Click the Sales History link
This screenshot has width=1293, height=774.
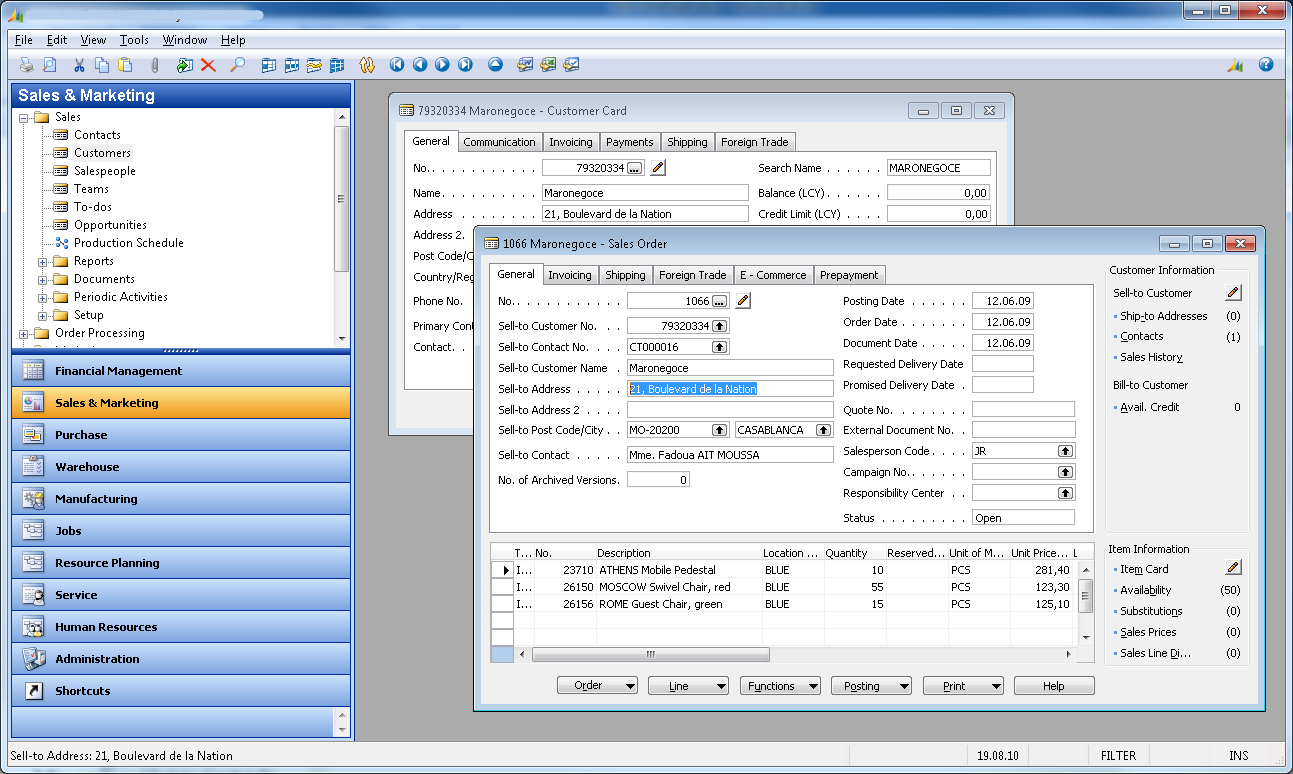(x=1151, y=357)
